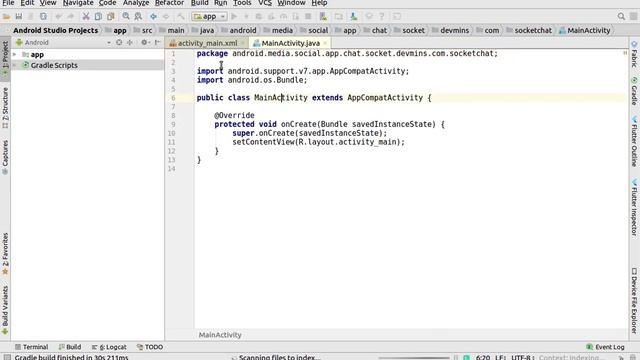640x360 pixels.
Task: Click the Redo toolbar icon
Action: click(x=71, y=17)
